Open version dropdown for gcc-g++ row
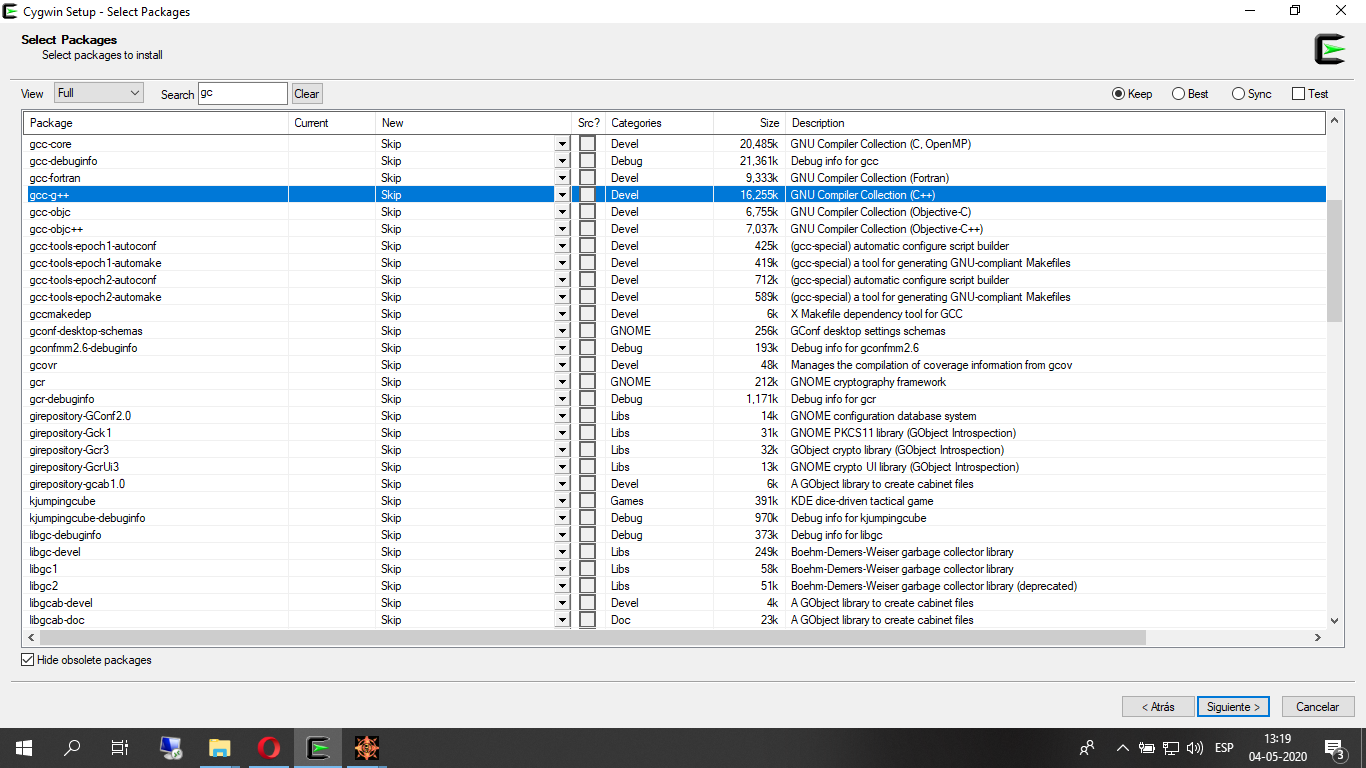 click(561, 195)
